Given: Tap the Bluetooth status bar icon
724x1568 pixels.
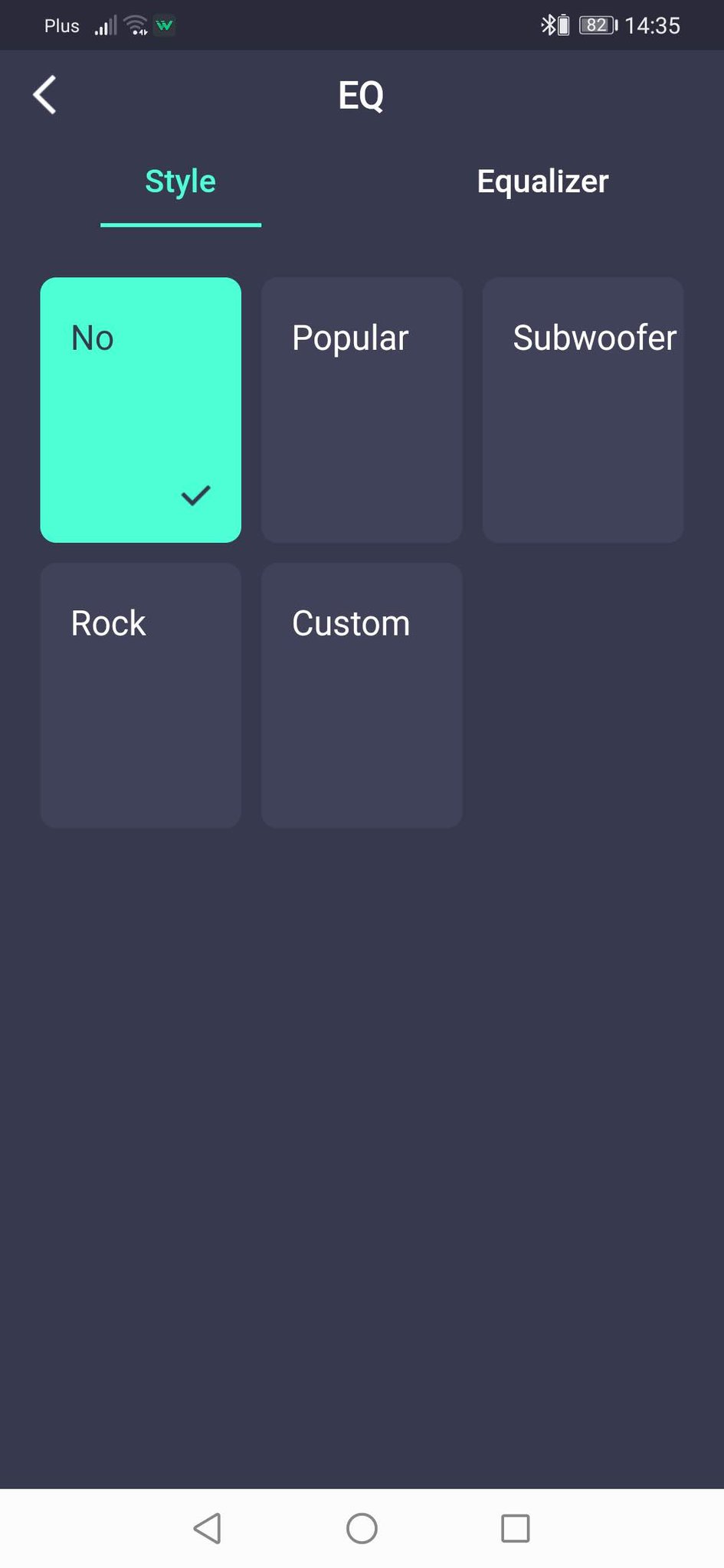Looking at the screenshot, I should point(548,25).
